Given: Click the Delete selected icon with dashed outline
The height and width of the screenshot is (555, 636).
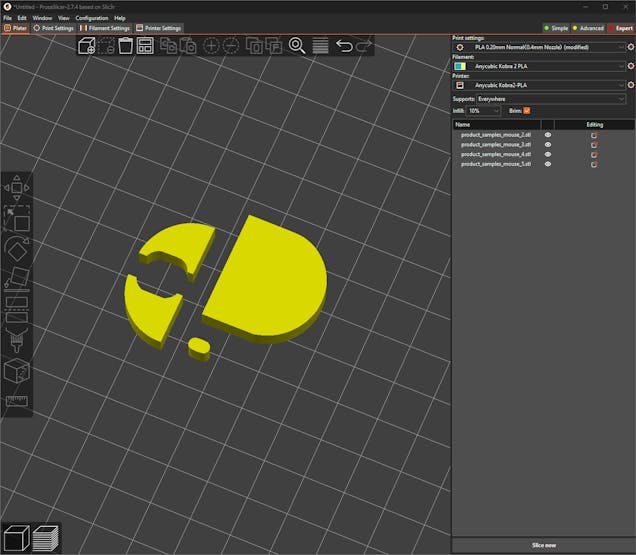Looking at the screenshot, I should click(106, 45).
